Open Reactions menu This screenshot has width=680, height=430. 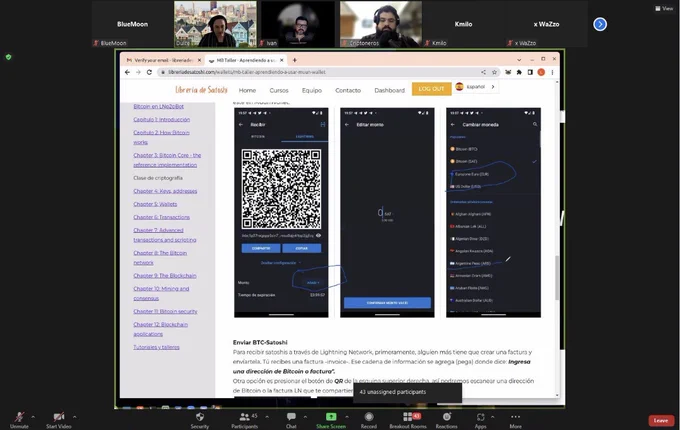pos(446,420)
